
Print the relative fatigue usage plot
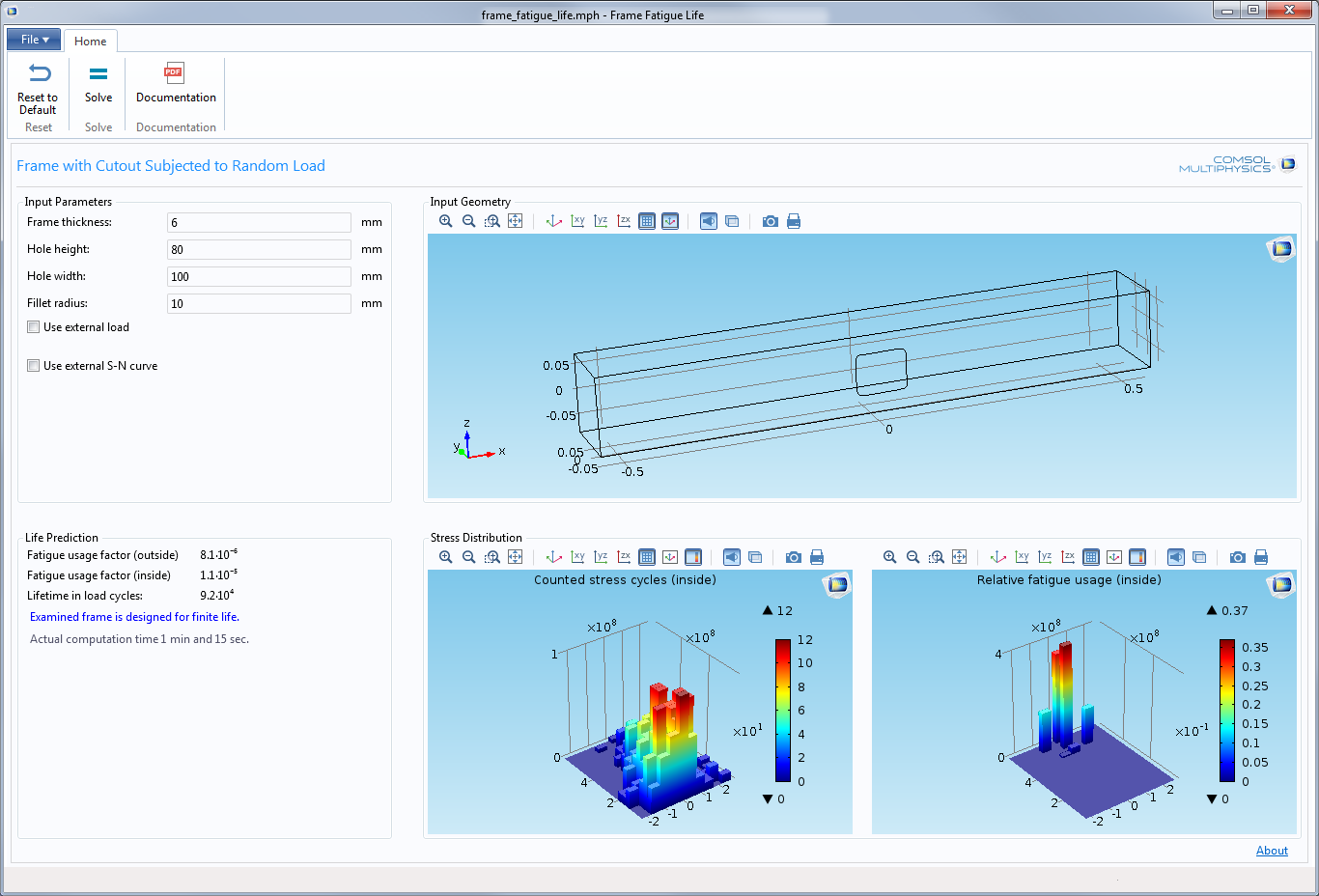click(x=1261, y=557)
